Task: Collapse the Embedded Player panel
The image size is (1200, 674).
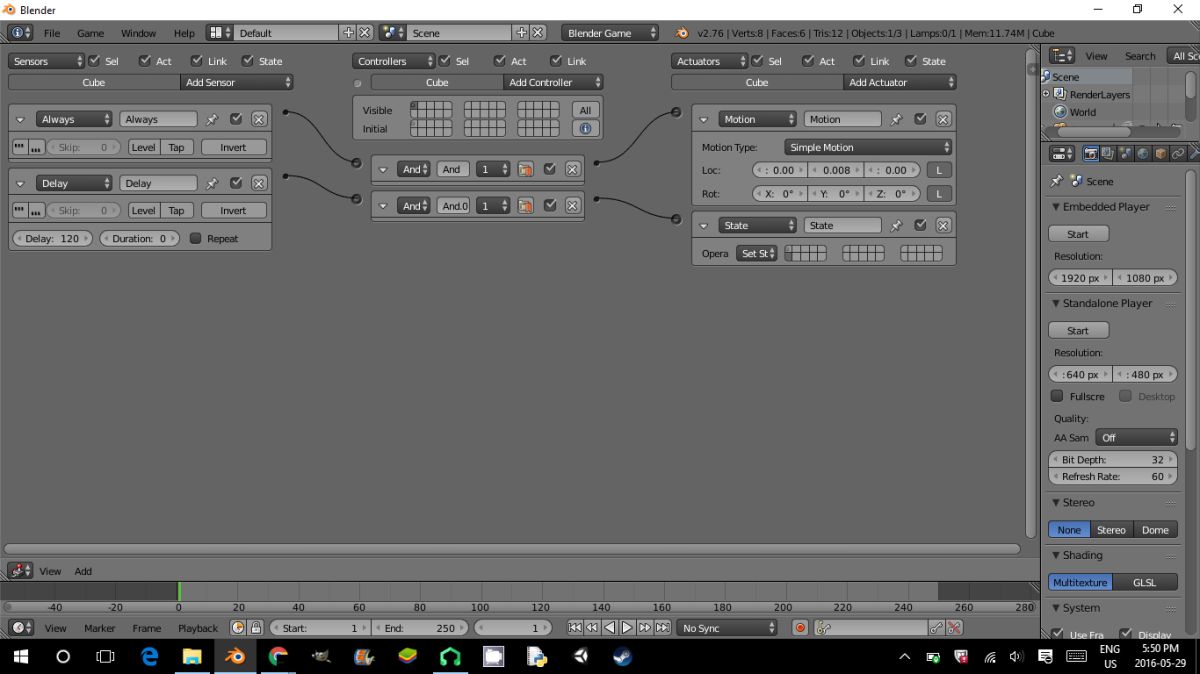Action: point(1055,207)
